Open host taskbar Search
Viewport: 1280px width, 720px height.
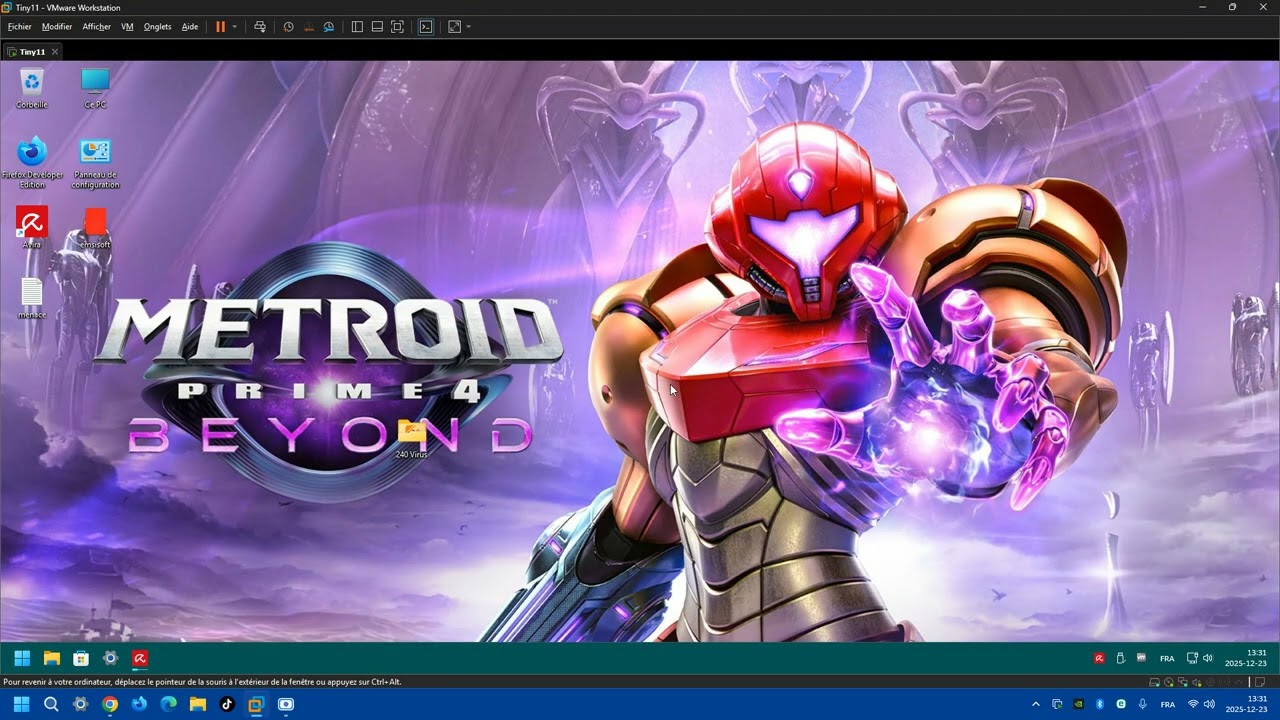pos(51,704)
